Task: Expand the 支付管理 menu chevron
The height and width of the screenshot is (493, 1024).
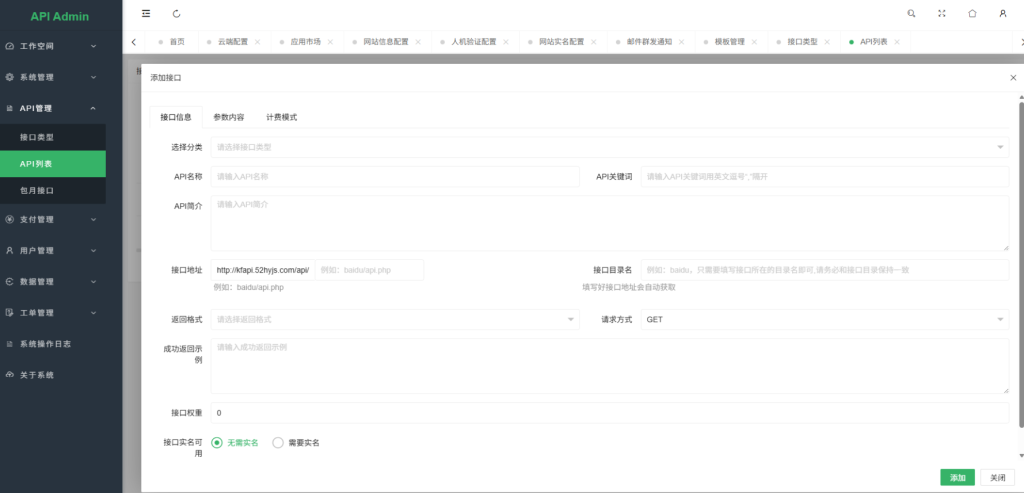Action: click(x=93, y=219)
